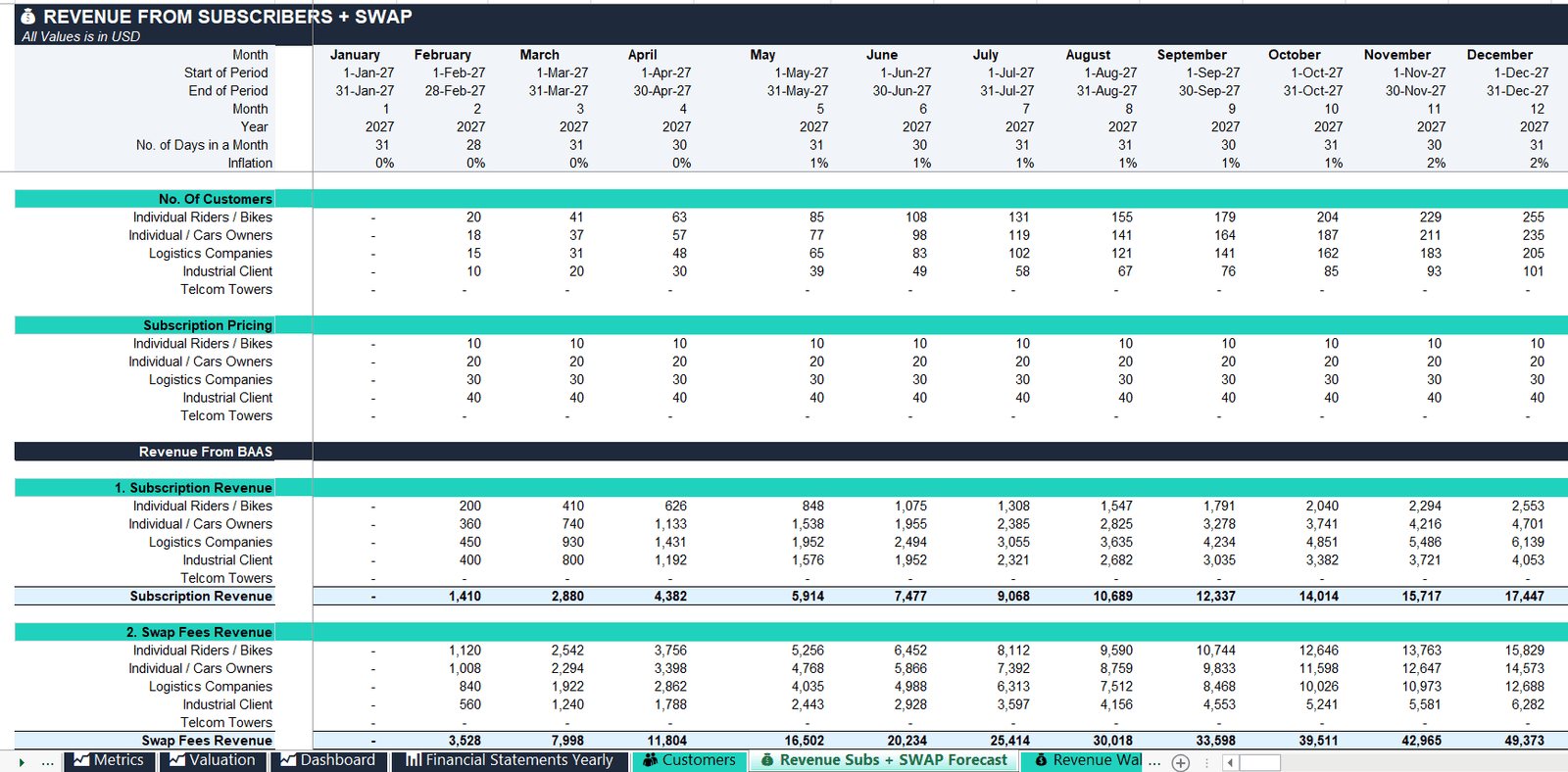Screen dimensions: 1568x772
Task: Click the Start of Period row label
Action: [x=225, y=72]
